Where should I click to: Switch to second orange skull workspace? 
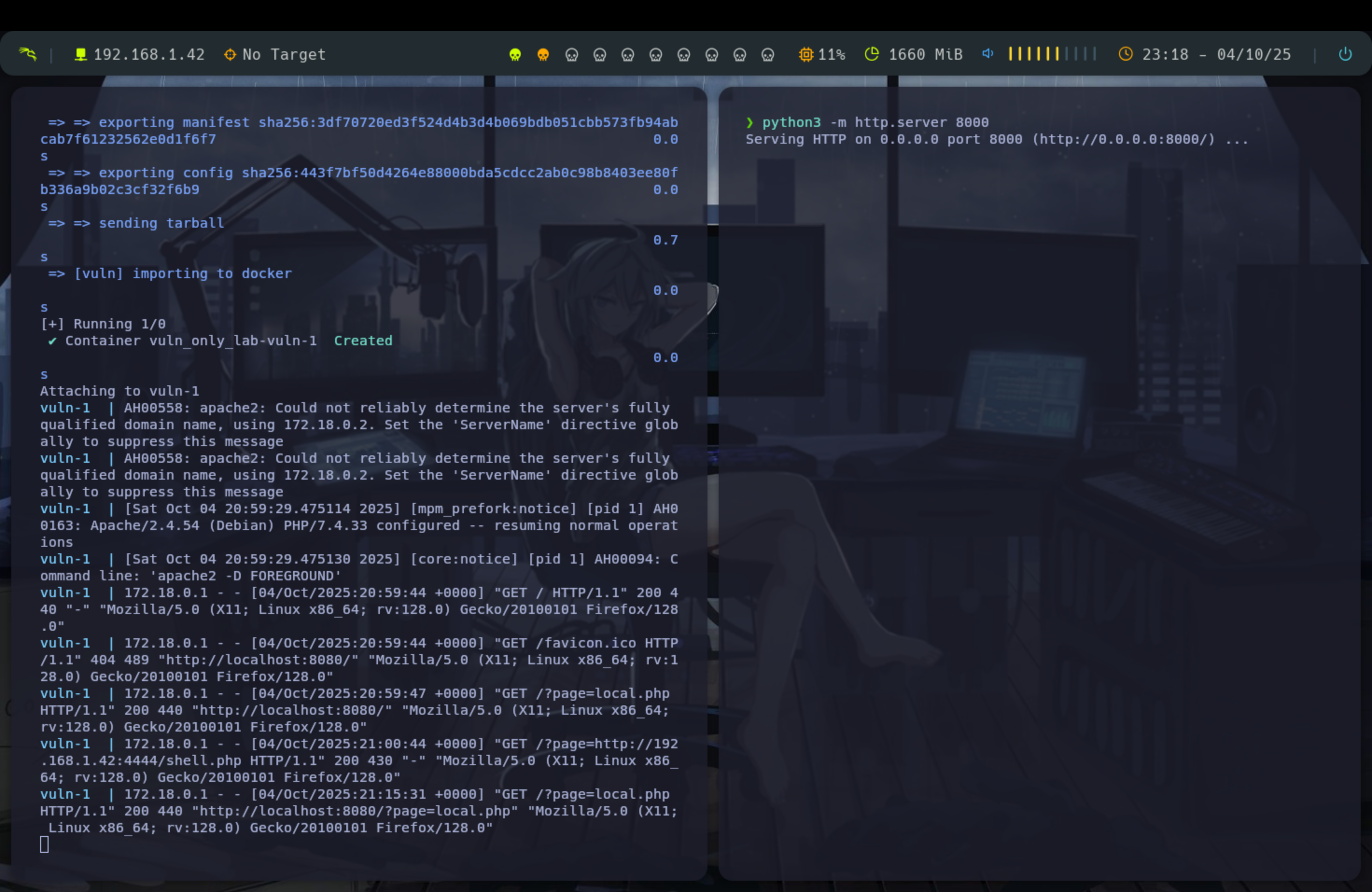click(x=543, y=55)
